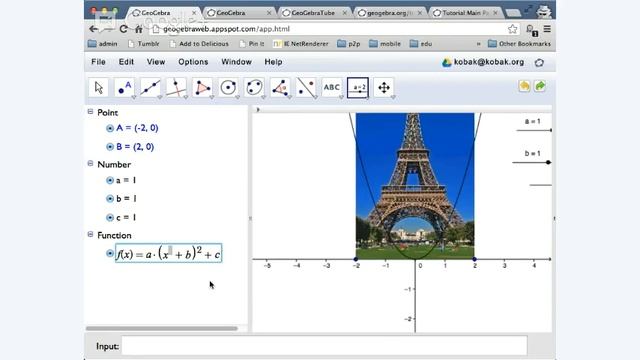
Task: Toggle visibility of number b
Action: (x=110, y=199)
